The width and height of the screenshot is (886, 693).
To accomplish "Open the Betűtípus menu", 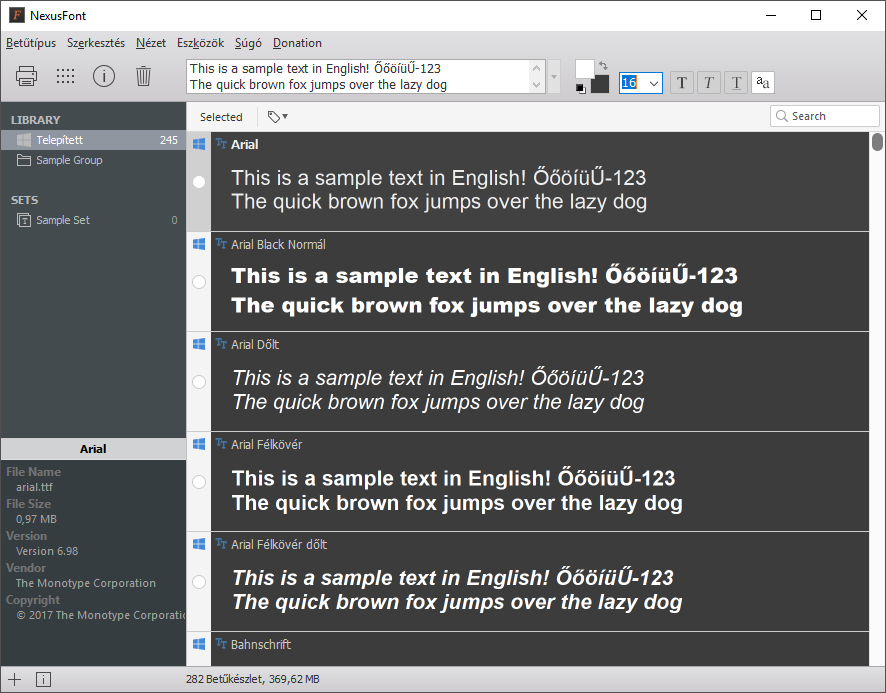I will 31,43.
